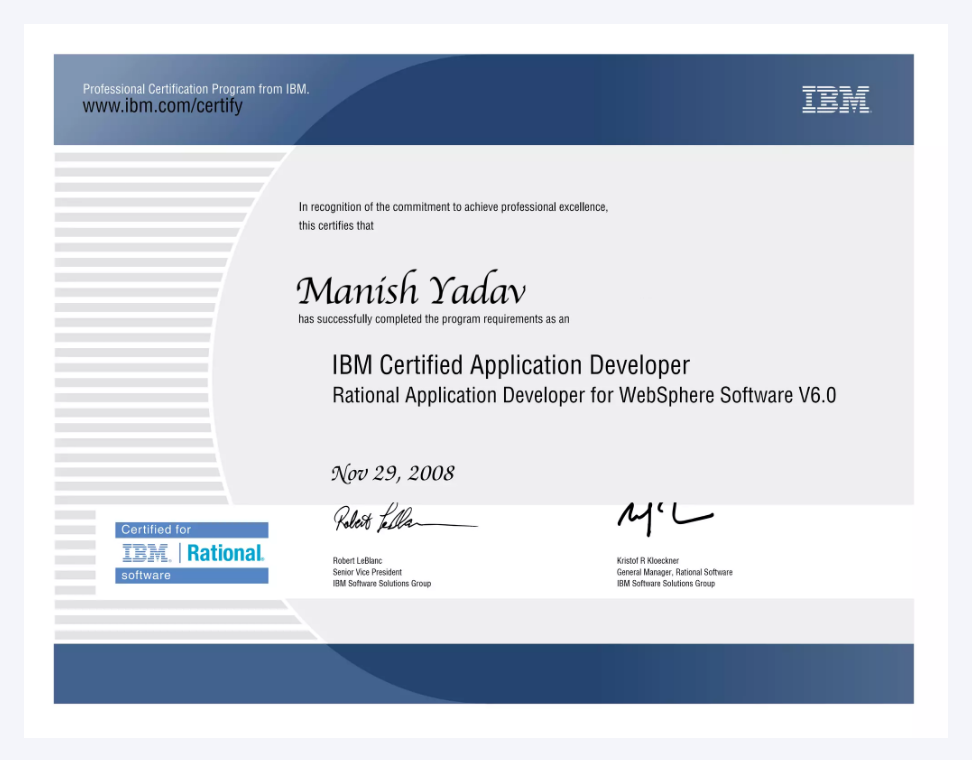
Task: Click 'General Manager, Rational Software' text
Action: [674, 572]
